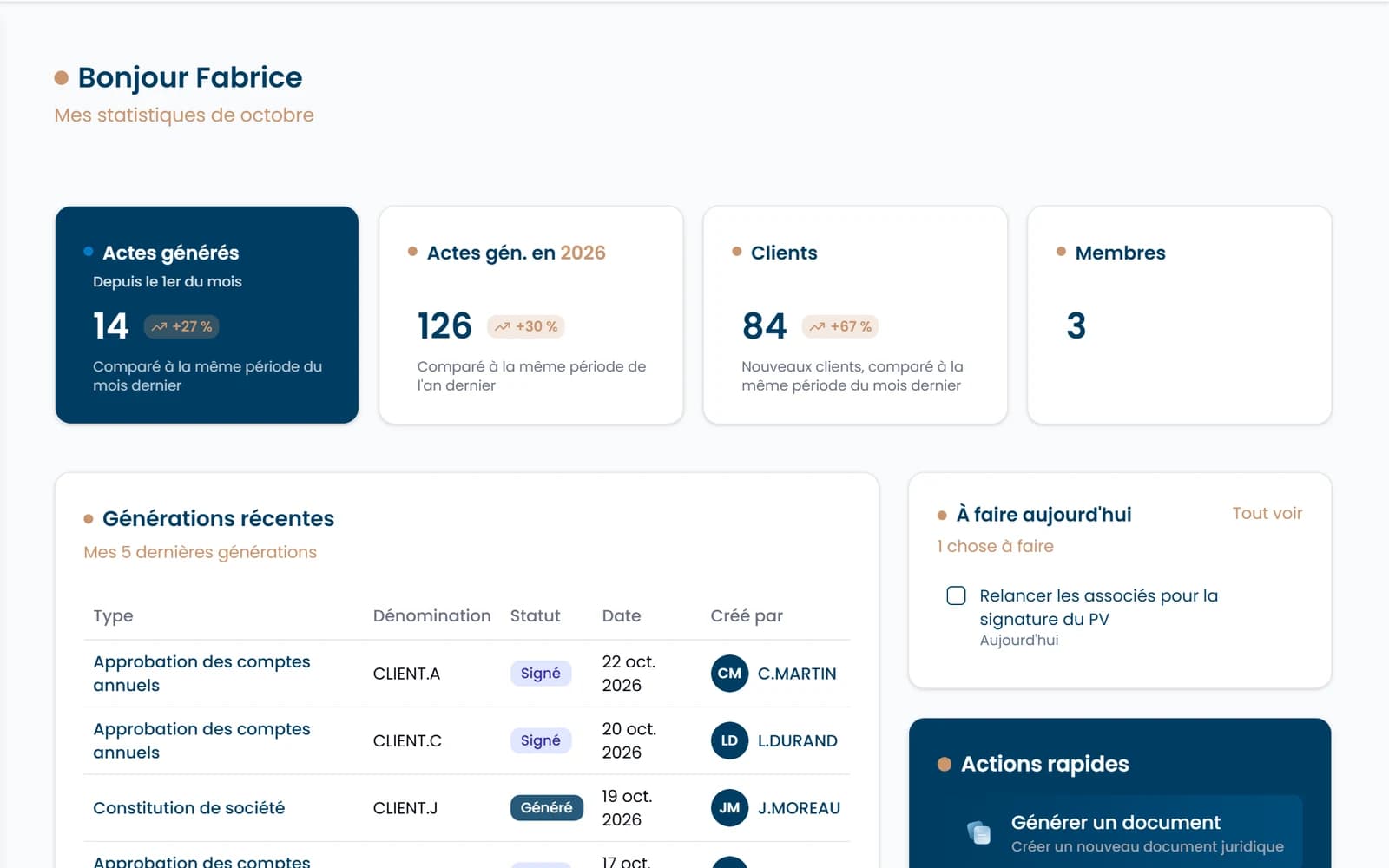Click the Date column header
Screen dimensions: 1389x868
click(622, 615)
